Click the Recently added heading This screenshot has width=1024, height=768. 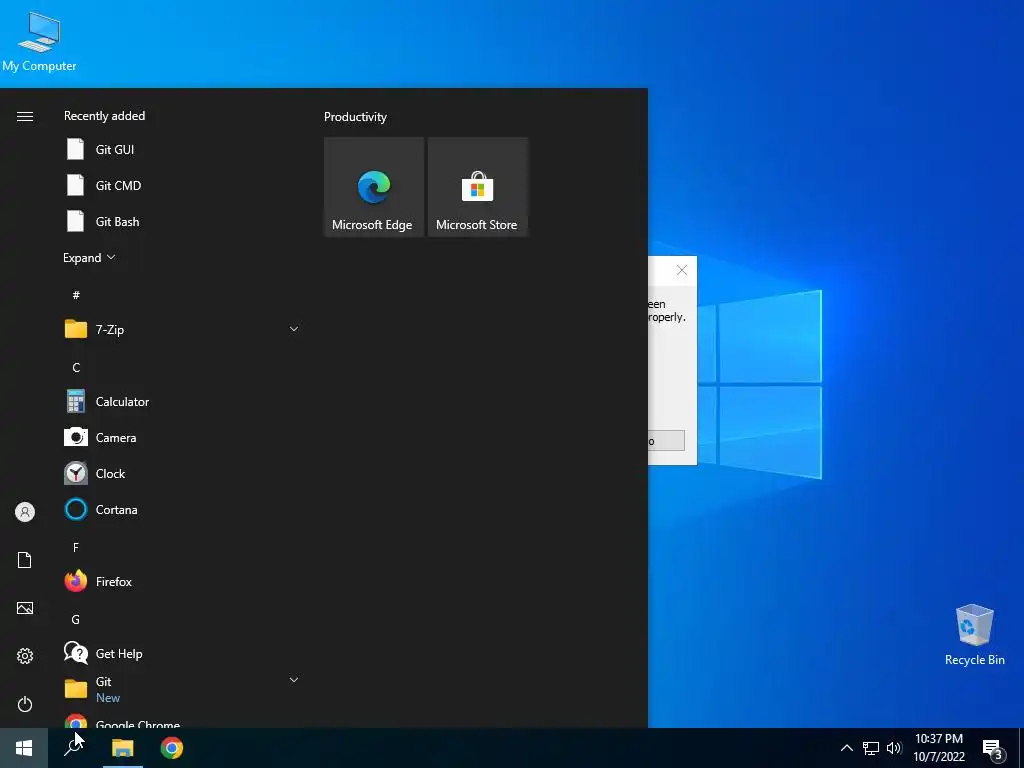coord(104,116)
